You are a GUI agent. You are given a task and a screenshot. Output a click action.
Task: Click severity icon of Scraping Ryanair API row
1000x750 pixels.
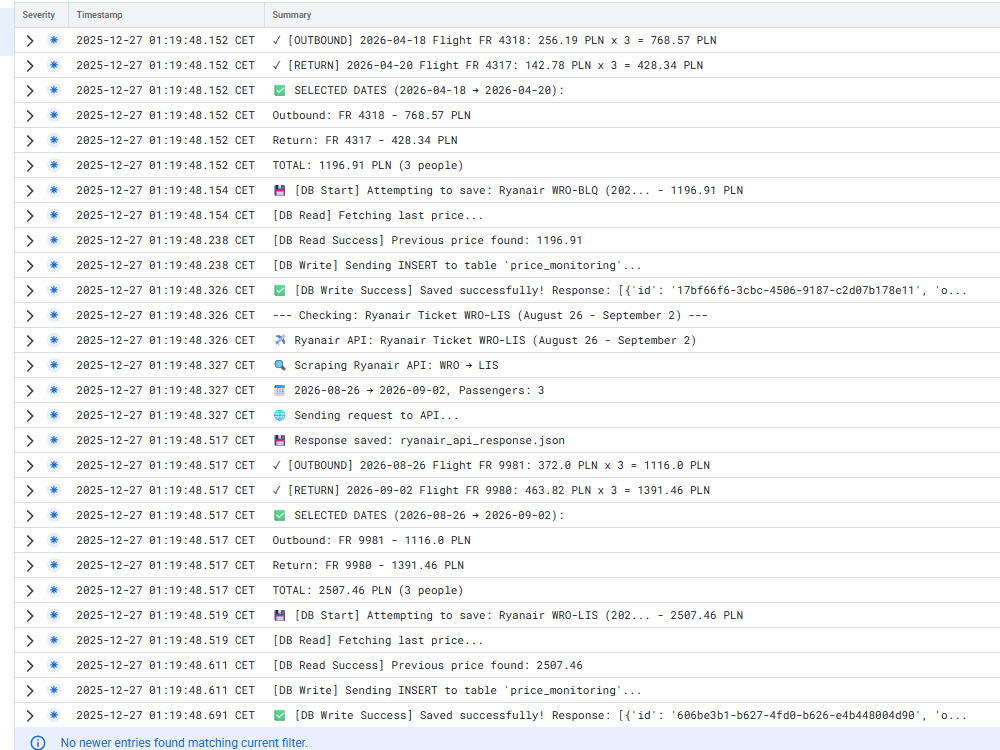54,365
